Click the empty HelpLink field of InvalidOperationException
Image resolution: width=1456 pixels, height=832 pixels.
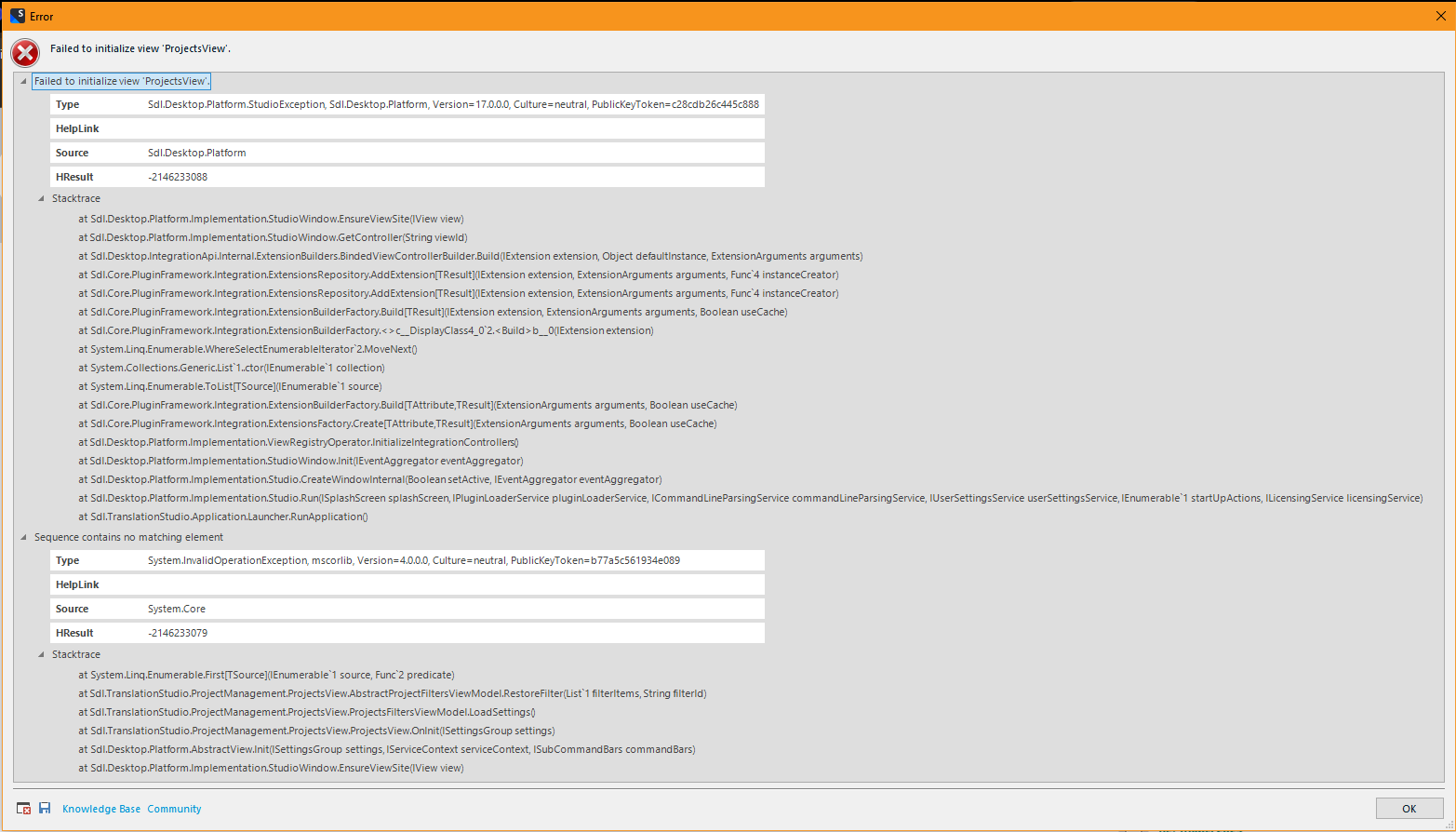[x=407, y=584]
